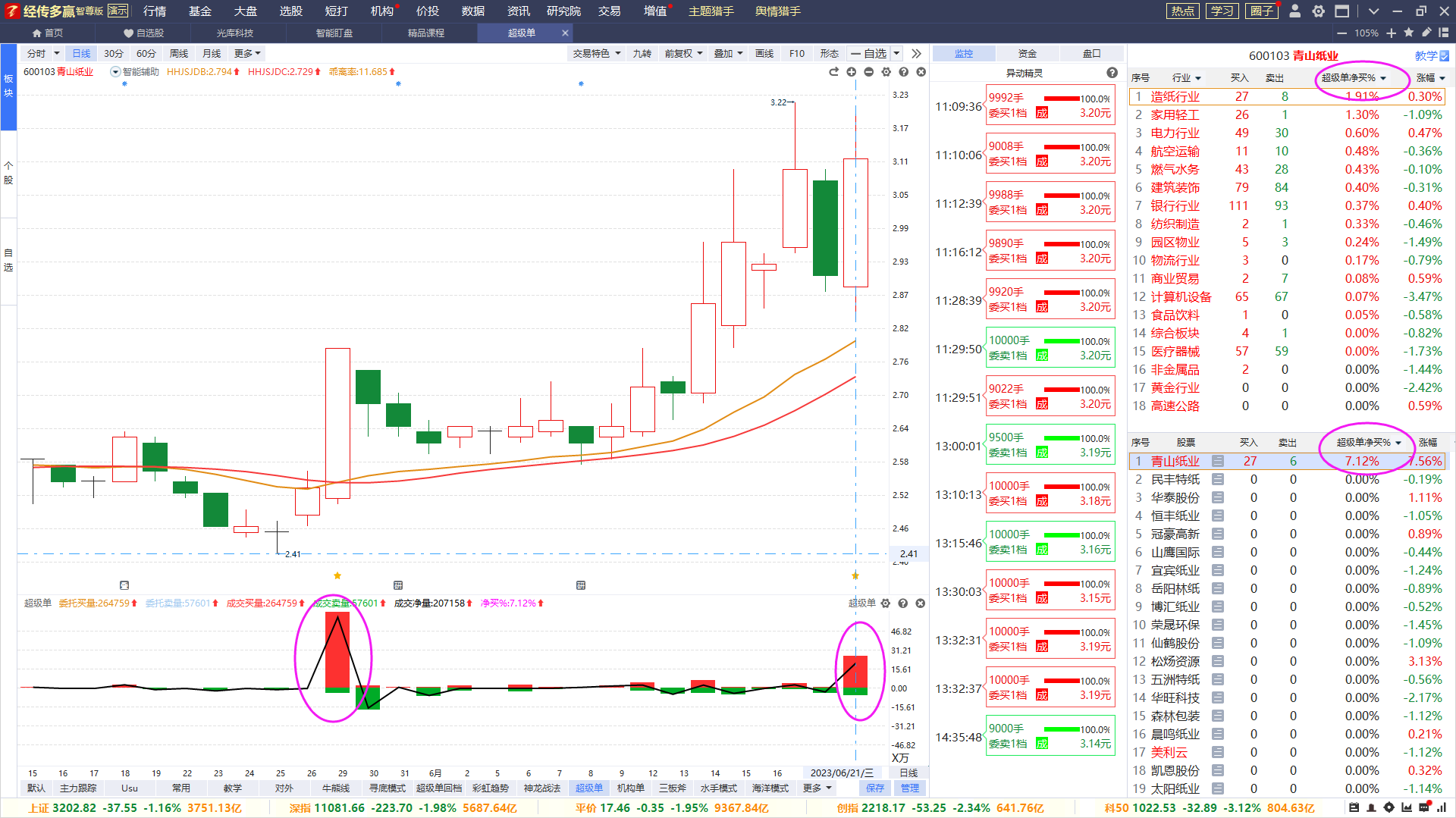Screen dimensions: 1456x818
Task: Open 前复权 dropdown
Action: 684,54
